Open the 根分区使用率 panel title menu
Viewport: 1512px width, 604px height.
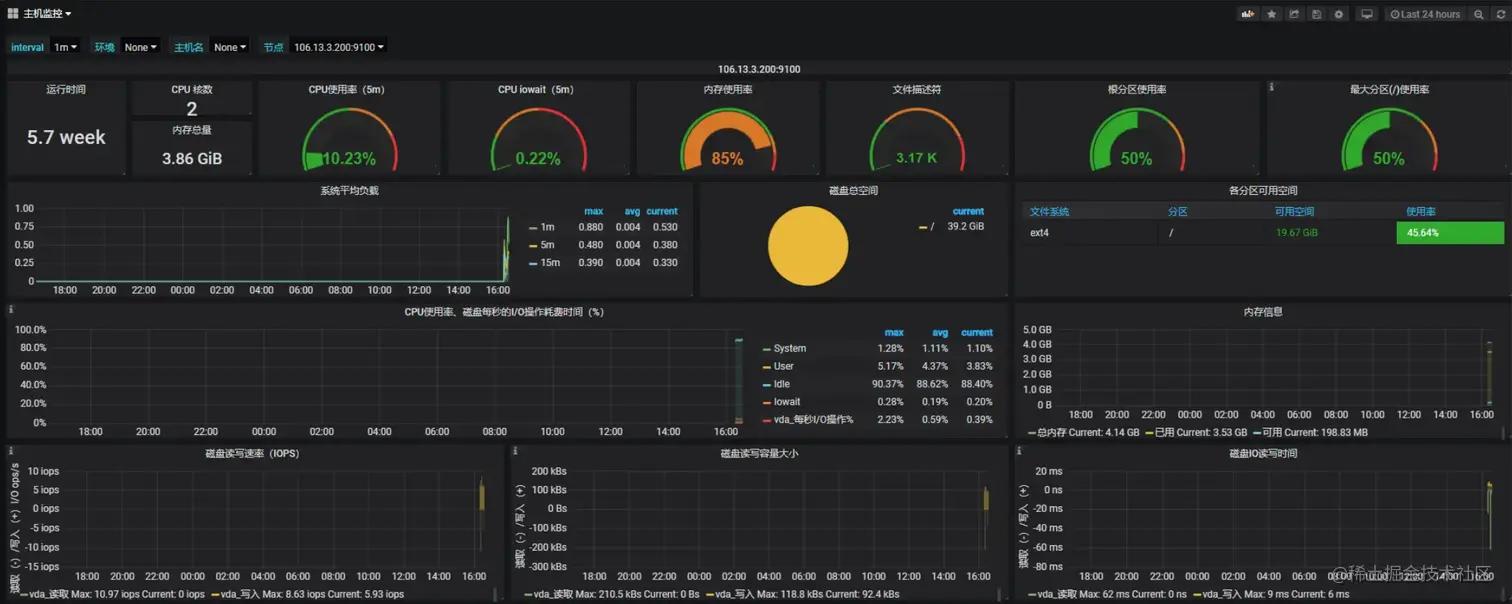tap(1136, 89)
